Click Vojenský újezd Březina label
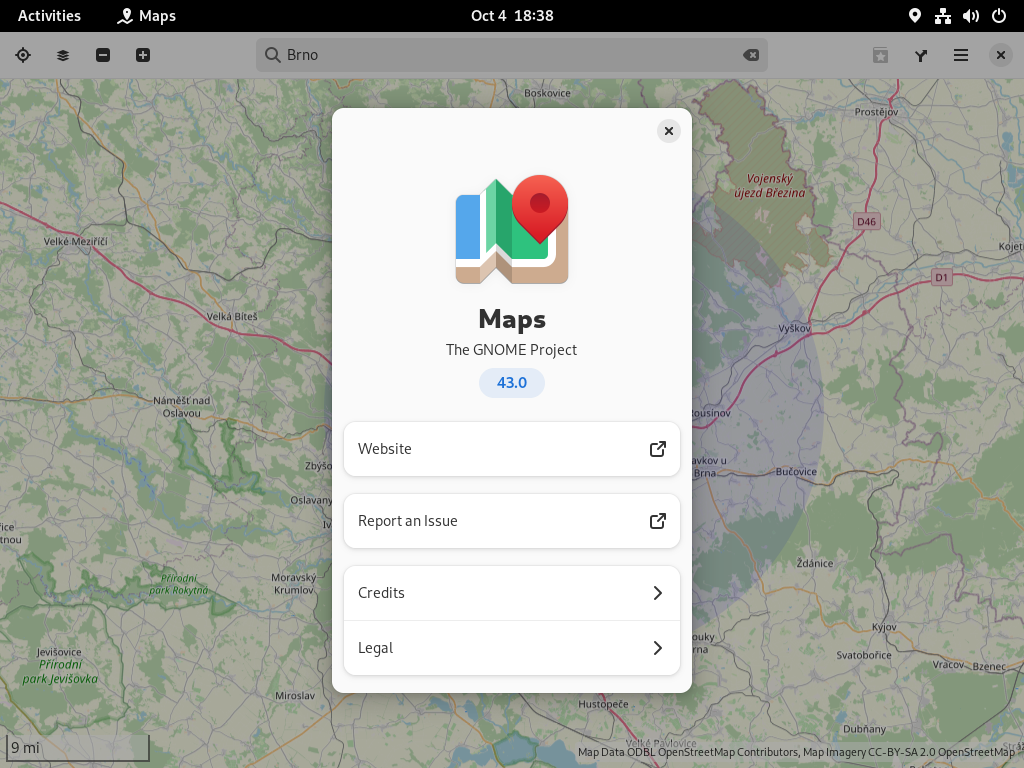 click(x=769, y=185)
